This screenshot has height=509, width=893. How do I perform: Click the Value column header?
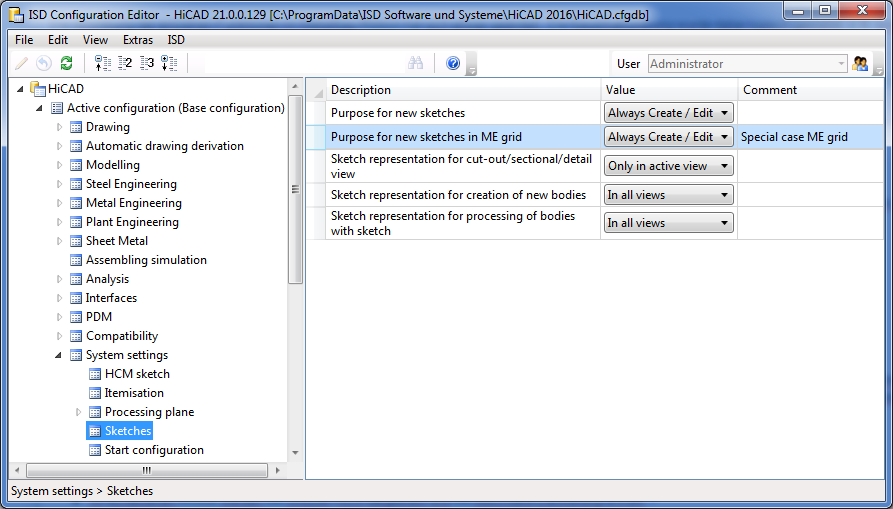click(x=669, y=90)
